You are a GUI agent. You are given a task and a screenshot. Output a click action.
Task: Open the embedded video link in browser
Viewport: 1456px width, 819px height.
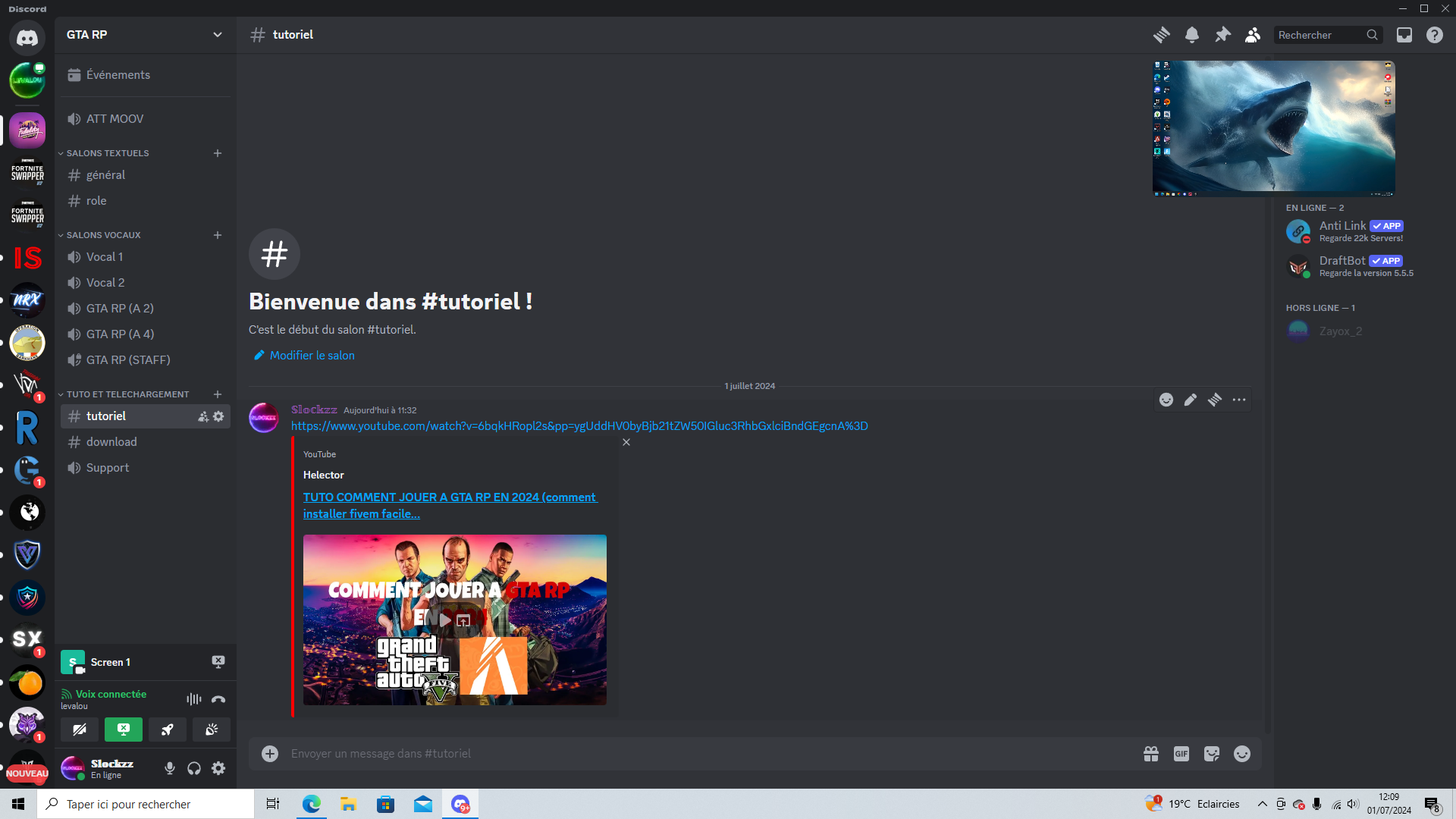pyautogui.click(x=463, y=620)
